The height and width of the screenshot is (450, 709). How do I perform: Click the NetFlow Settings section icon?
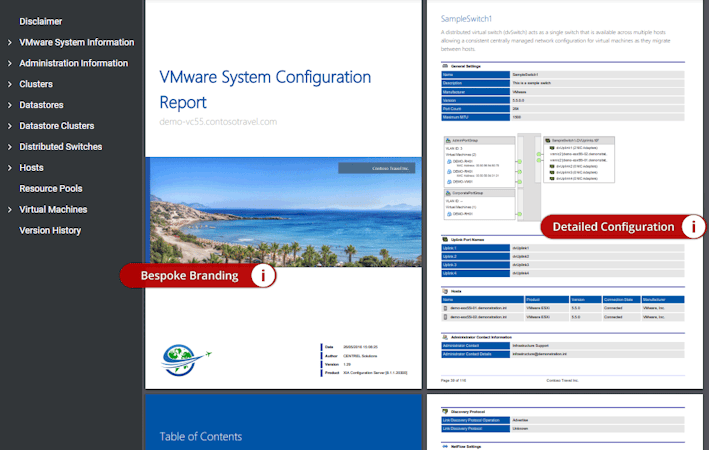click(445, 446)
